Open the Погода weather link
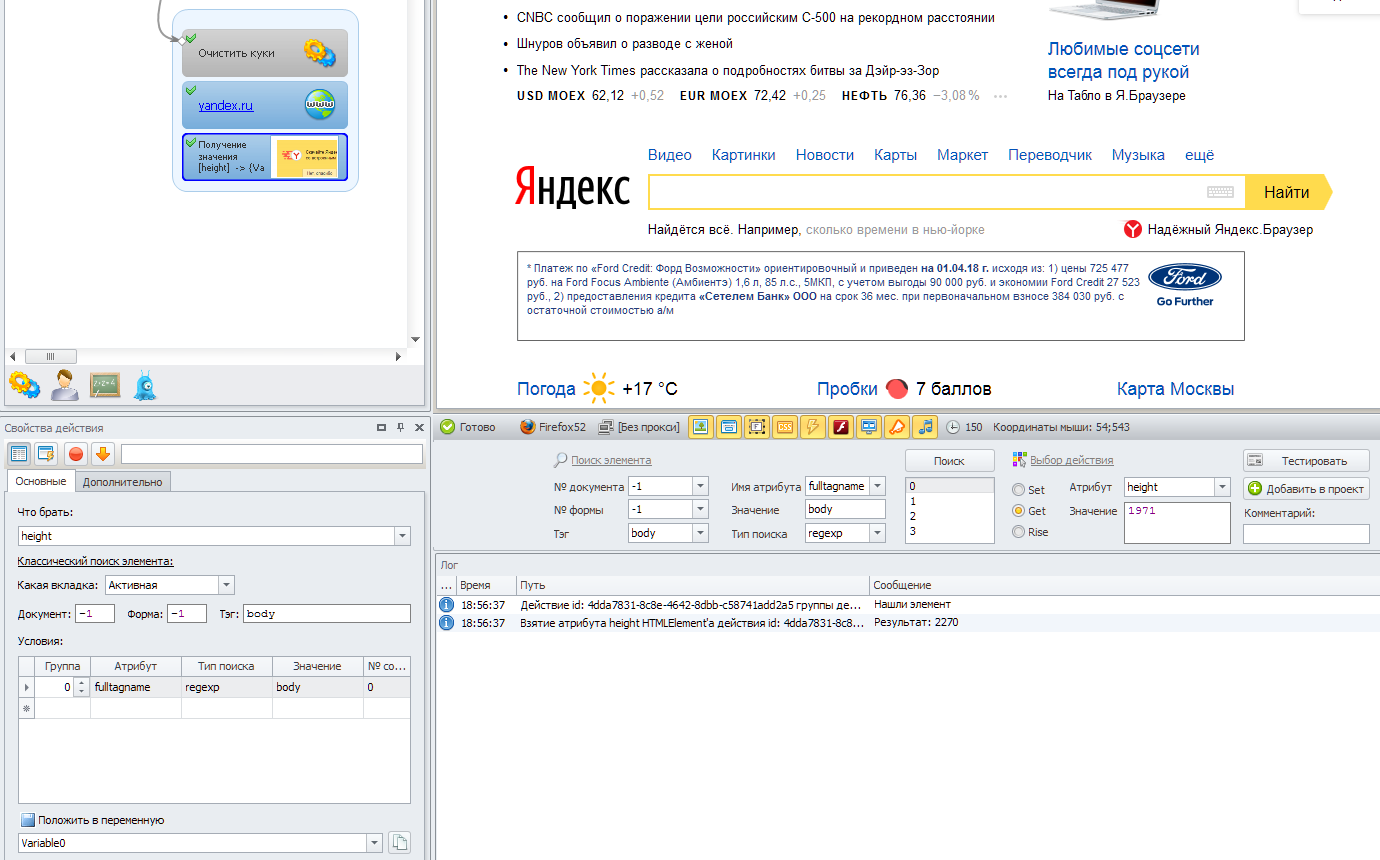Image resolution: width=1380 pixels, height=860 pixels. (546, 389)
